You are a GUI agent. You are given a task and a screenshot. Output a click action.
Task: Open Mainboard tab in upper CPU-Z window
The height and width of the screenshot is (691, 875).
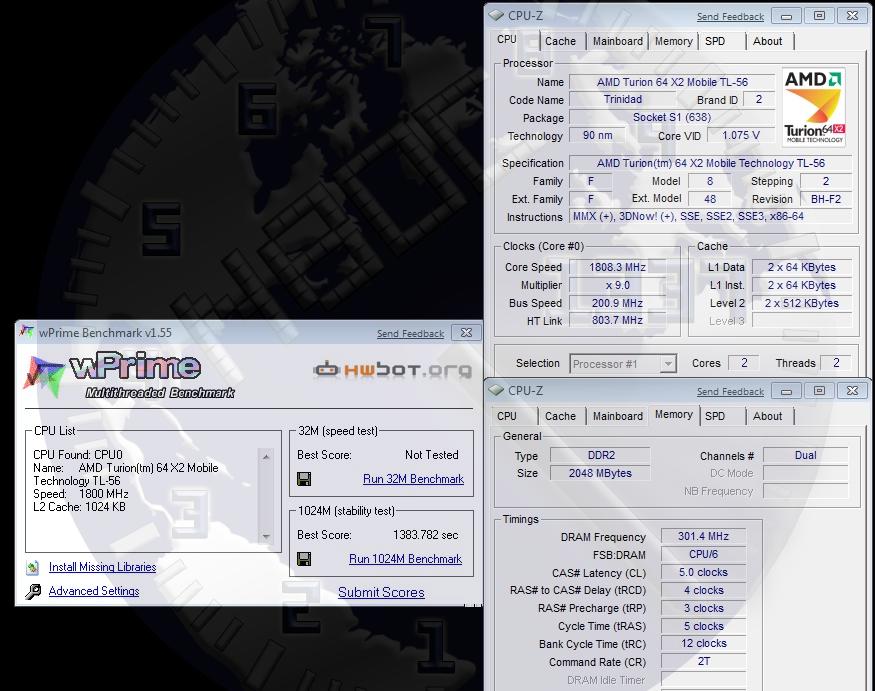(x=618, y=41)
